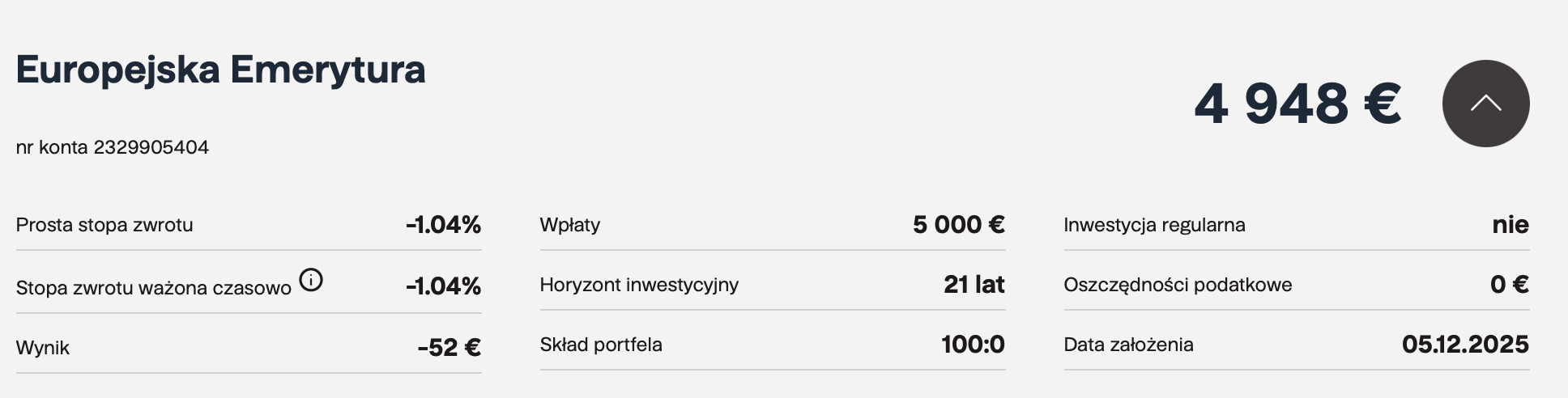
Task: Click the "nie" regular investment value
Action: tap(1510, 225)
